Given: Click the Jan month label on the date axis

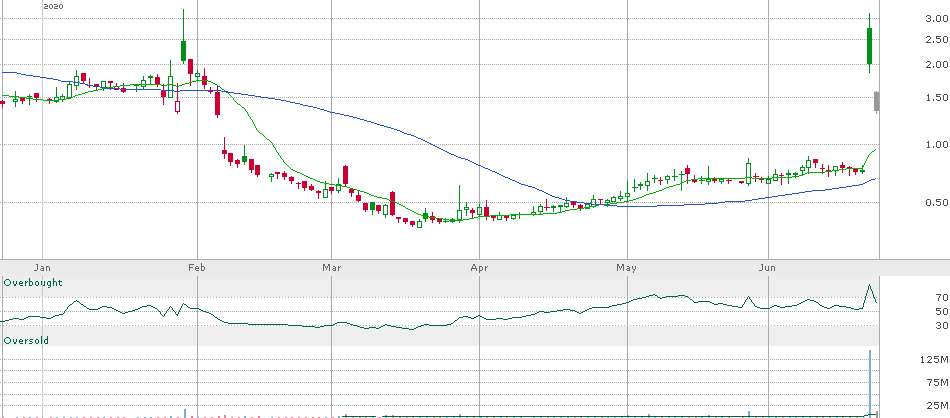Looking at the screenshot, I should (x=41, y=267).
